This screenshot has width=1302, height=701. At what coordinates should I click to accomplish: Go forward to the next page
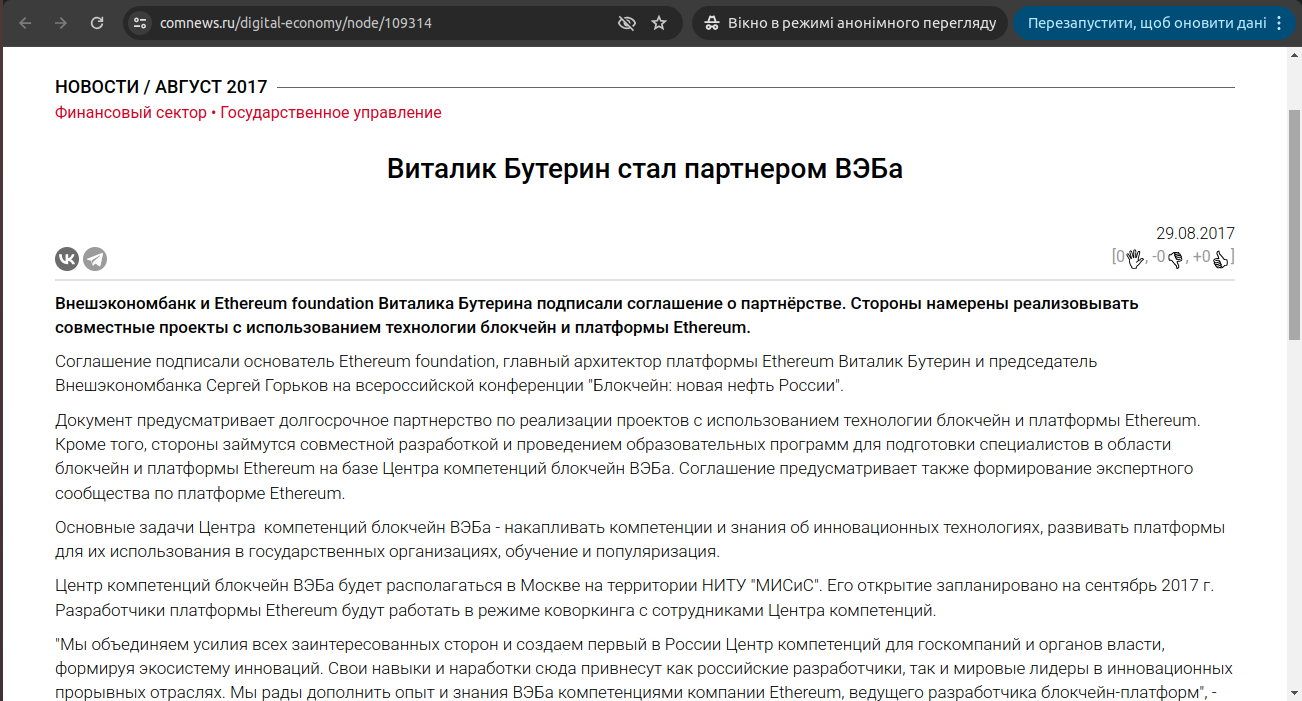(61, 23)
